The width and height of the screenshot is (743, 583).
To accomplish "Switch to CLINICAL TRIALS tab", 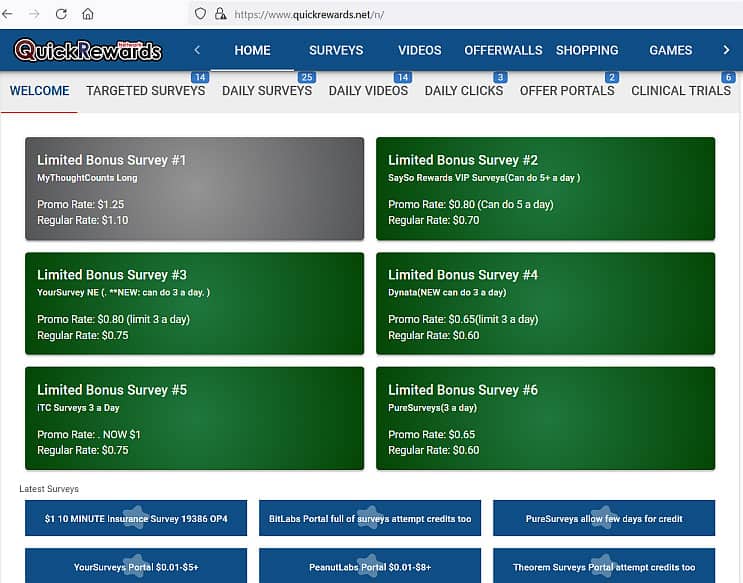I will click(x=681, y=91).
